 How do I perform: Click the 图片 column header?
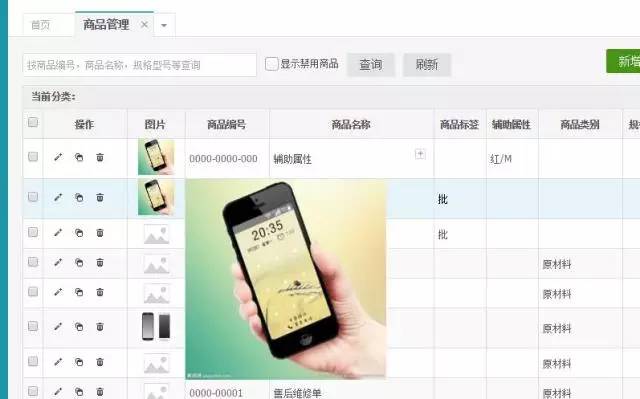point(155,124)
